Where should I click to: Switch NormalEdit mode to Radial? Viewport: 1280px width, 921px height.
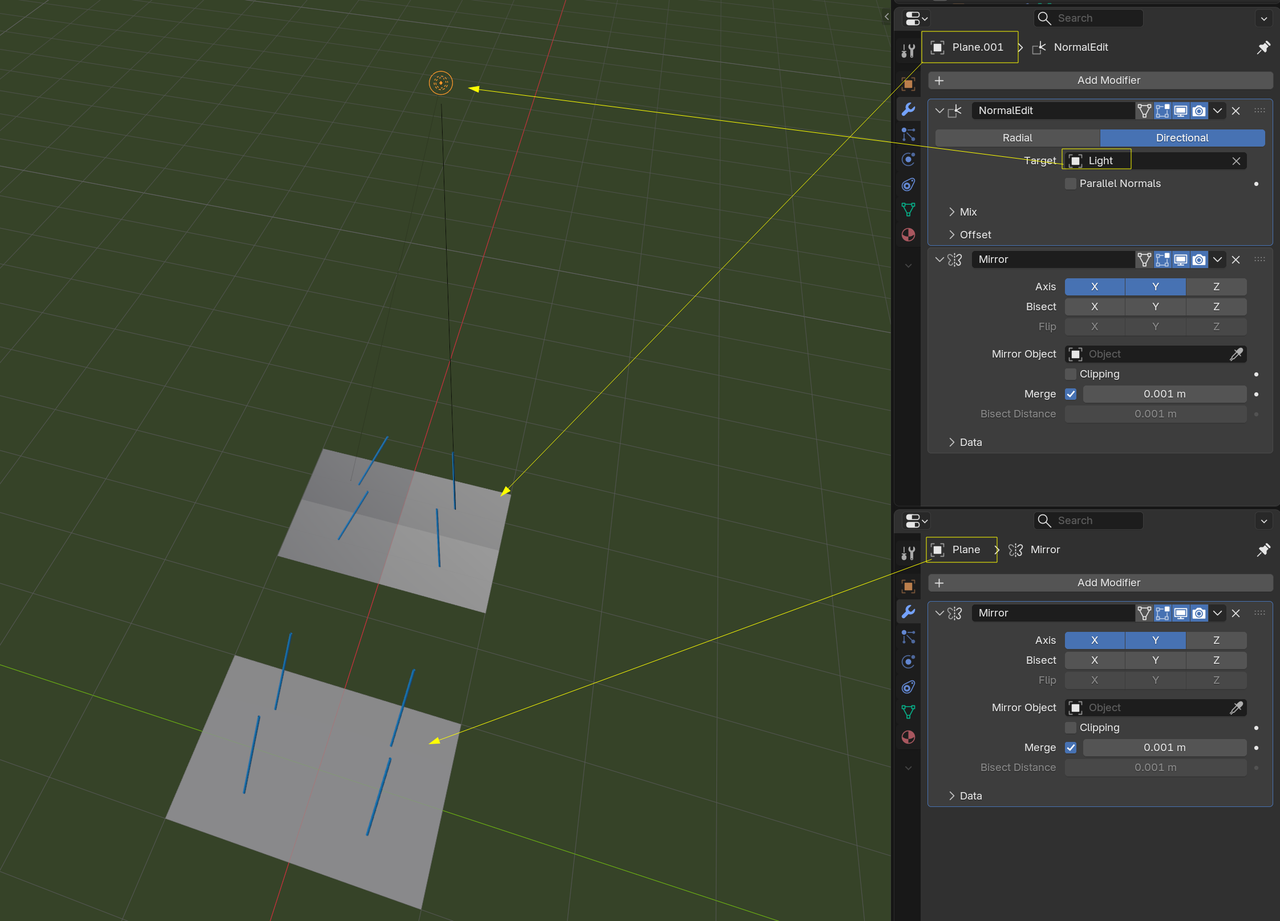[1017, 138]
